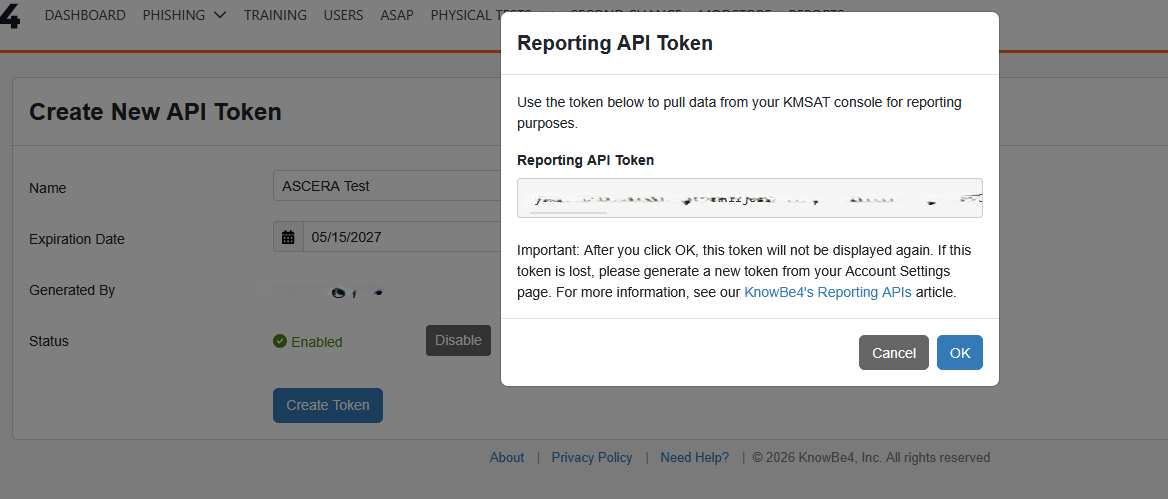
Task: Open the KnowBe4's Reporting APIs article link
Action: tap(828, 292)
